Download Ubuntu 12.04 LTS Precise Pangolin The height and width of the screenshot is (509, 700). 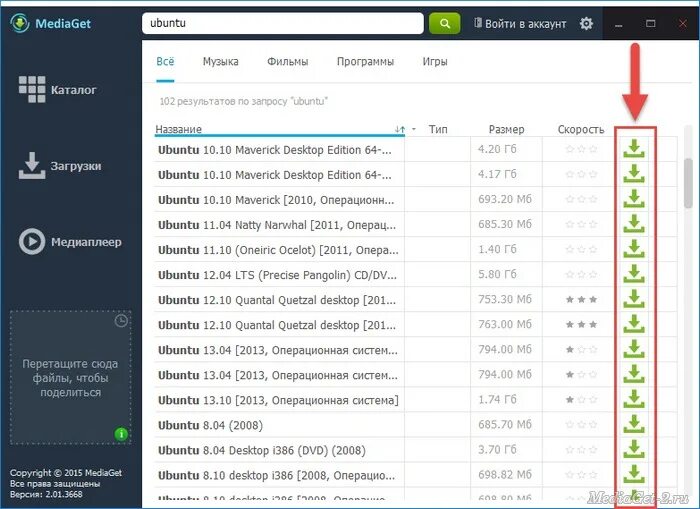coord(634,274)
